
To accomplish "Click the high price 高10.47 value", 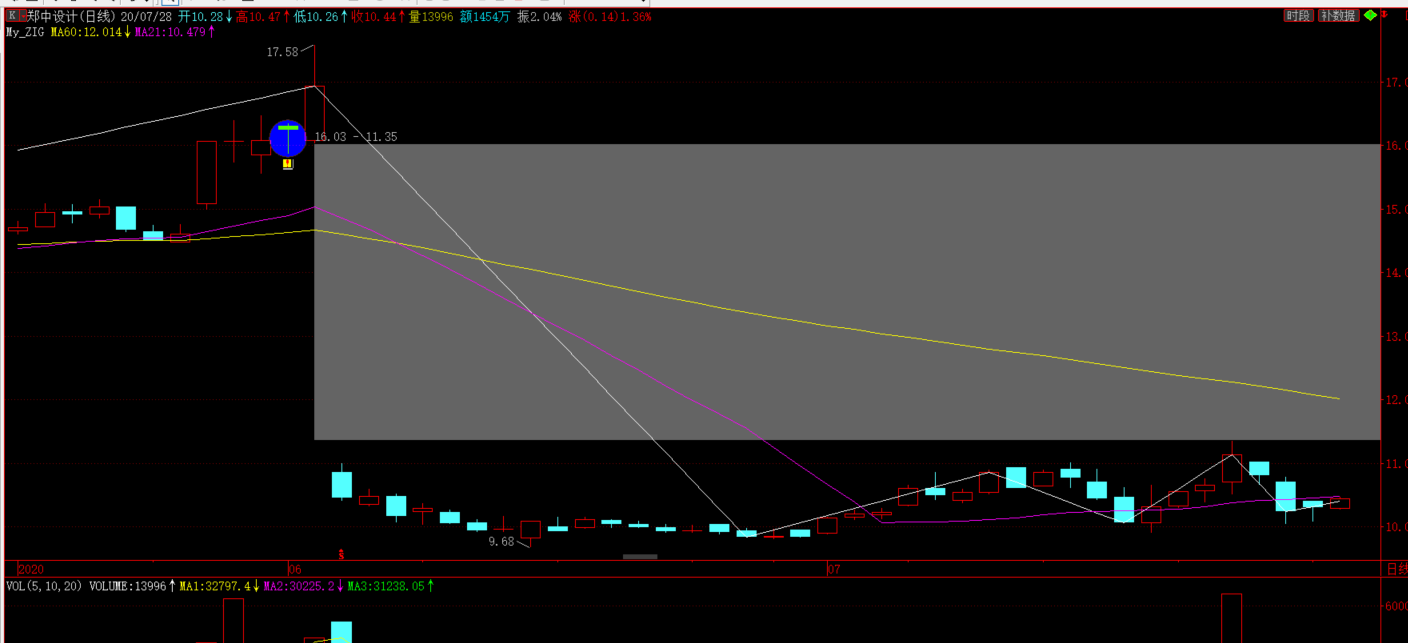I will click(258, 17).
